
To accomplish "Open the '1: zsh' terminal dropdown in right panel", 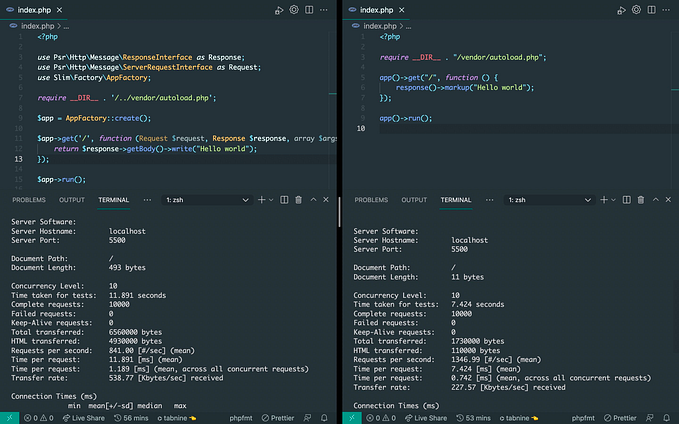I will point(549,200).
